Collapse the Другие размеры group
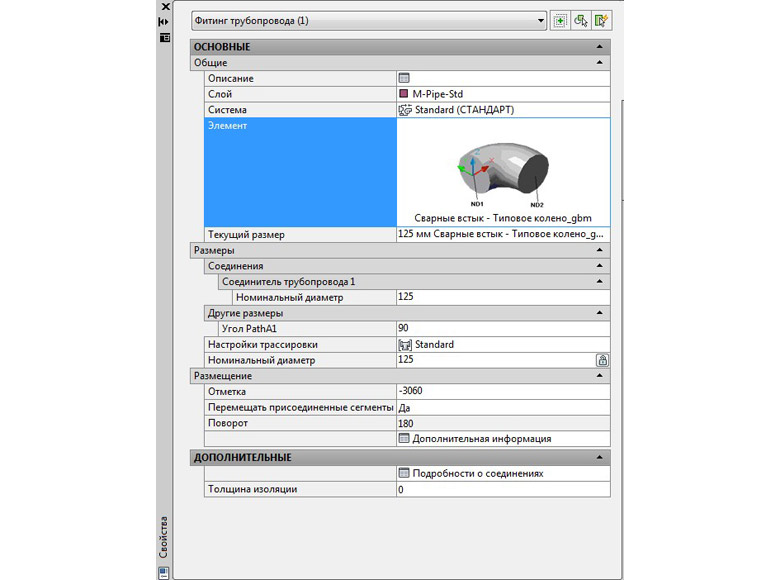The width and height of the screenshot is (780, 580). coord(599,313)
